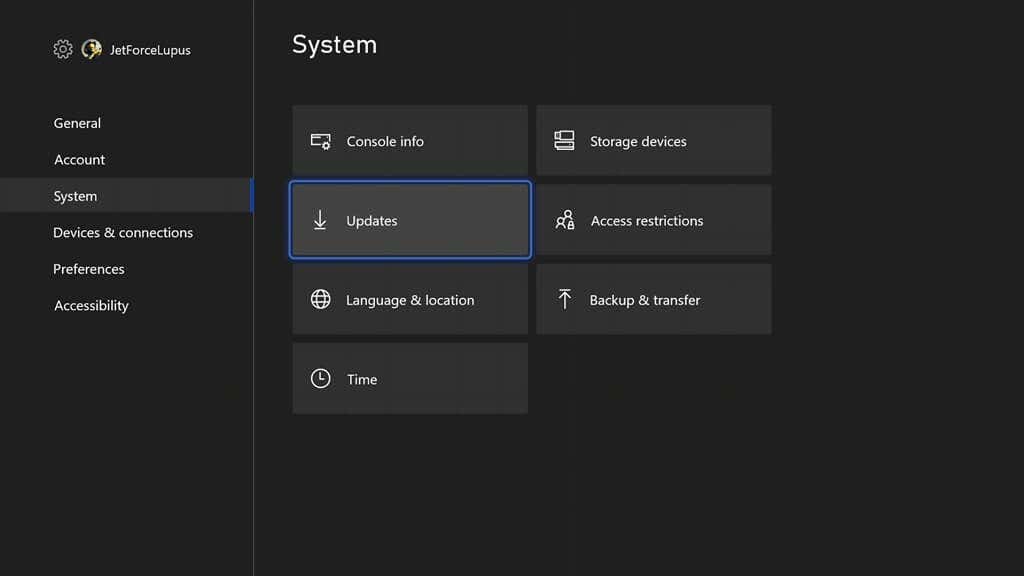Go to the Preferences section
1024x576 pixels.
[x=89, y=269]
